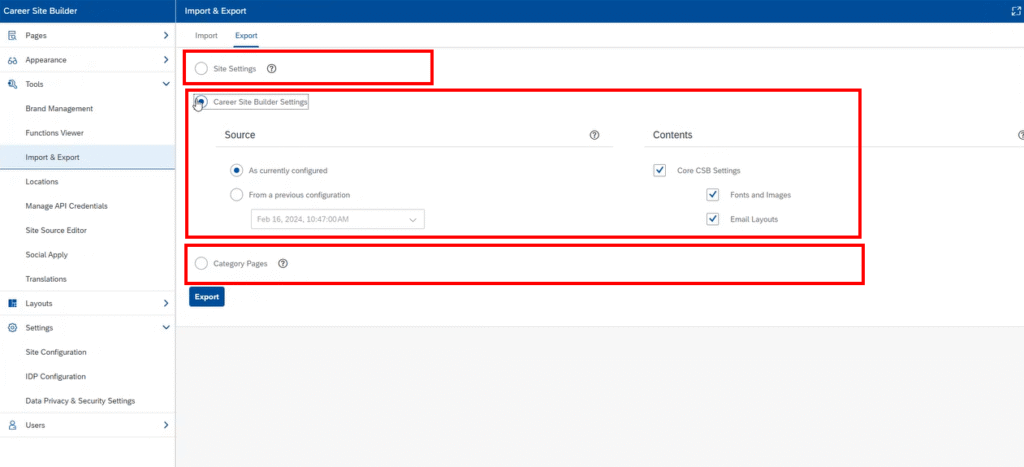Click the Pages icon in sidebar

(x=12, y=35)
